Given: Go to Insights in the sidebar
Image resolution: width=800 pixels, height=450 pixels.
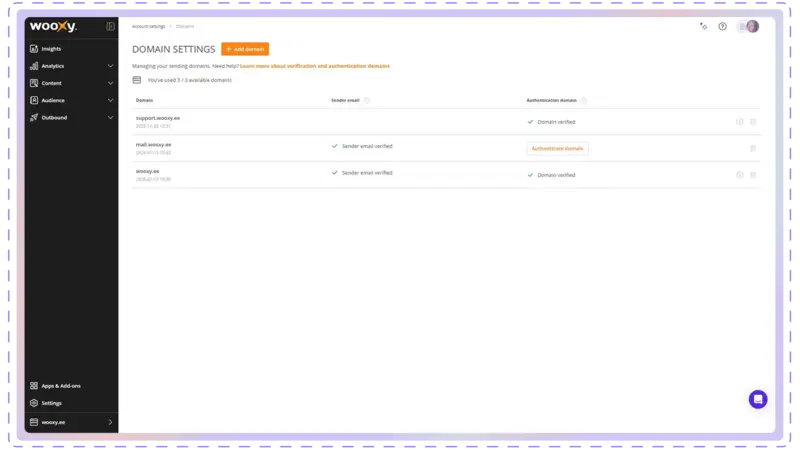Looking at the screenshot, I should click(51, 48).
